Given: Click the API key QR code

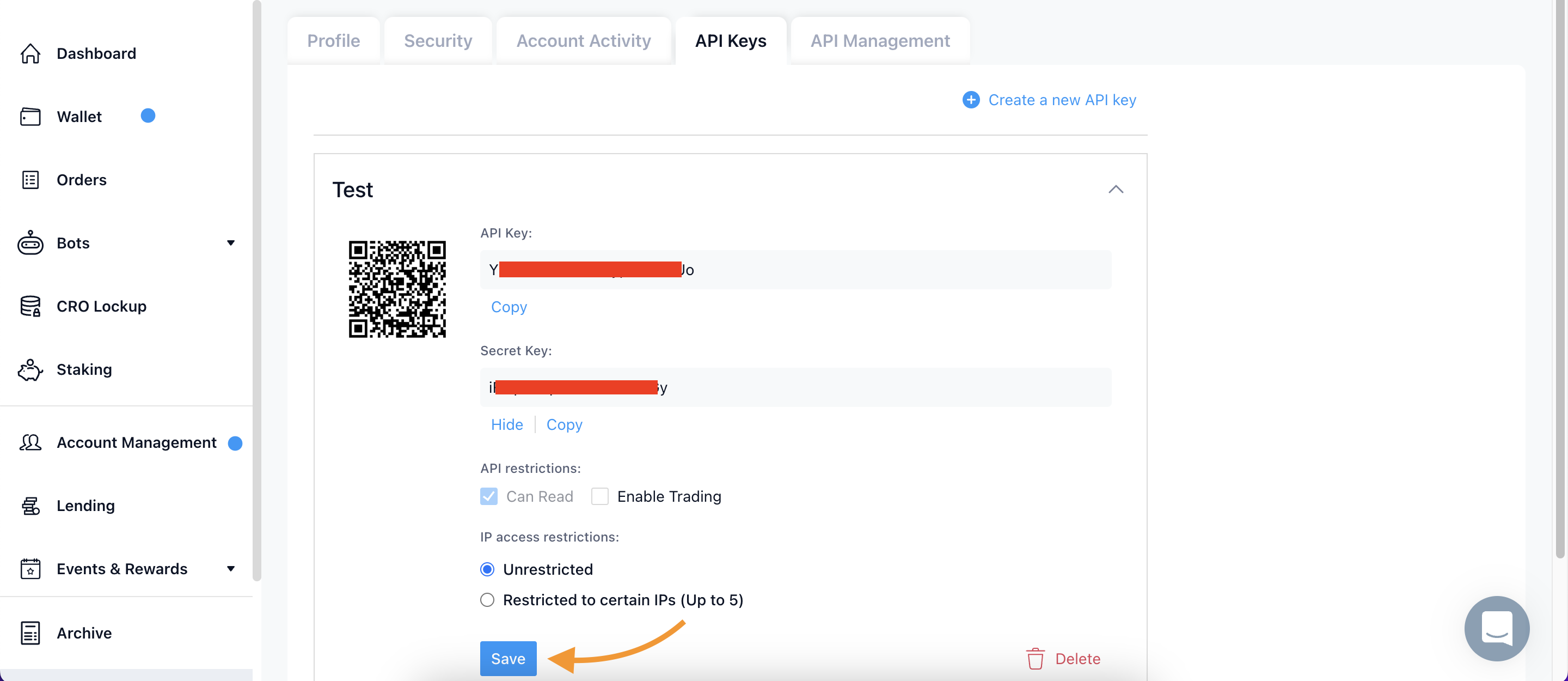Looking at the screenshot, I should click(x=397, y=289).
